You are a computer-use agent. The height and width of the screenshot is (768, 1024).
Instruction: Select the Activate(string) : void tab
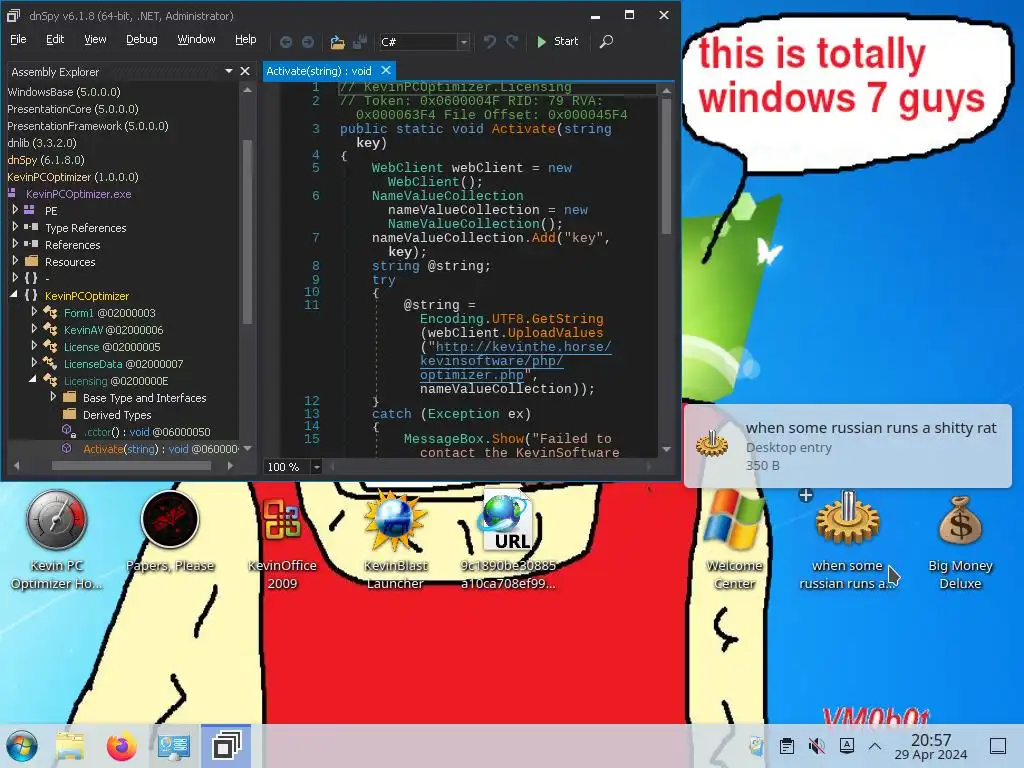[x=319, y=71]
